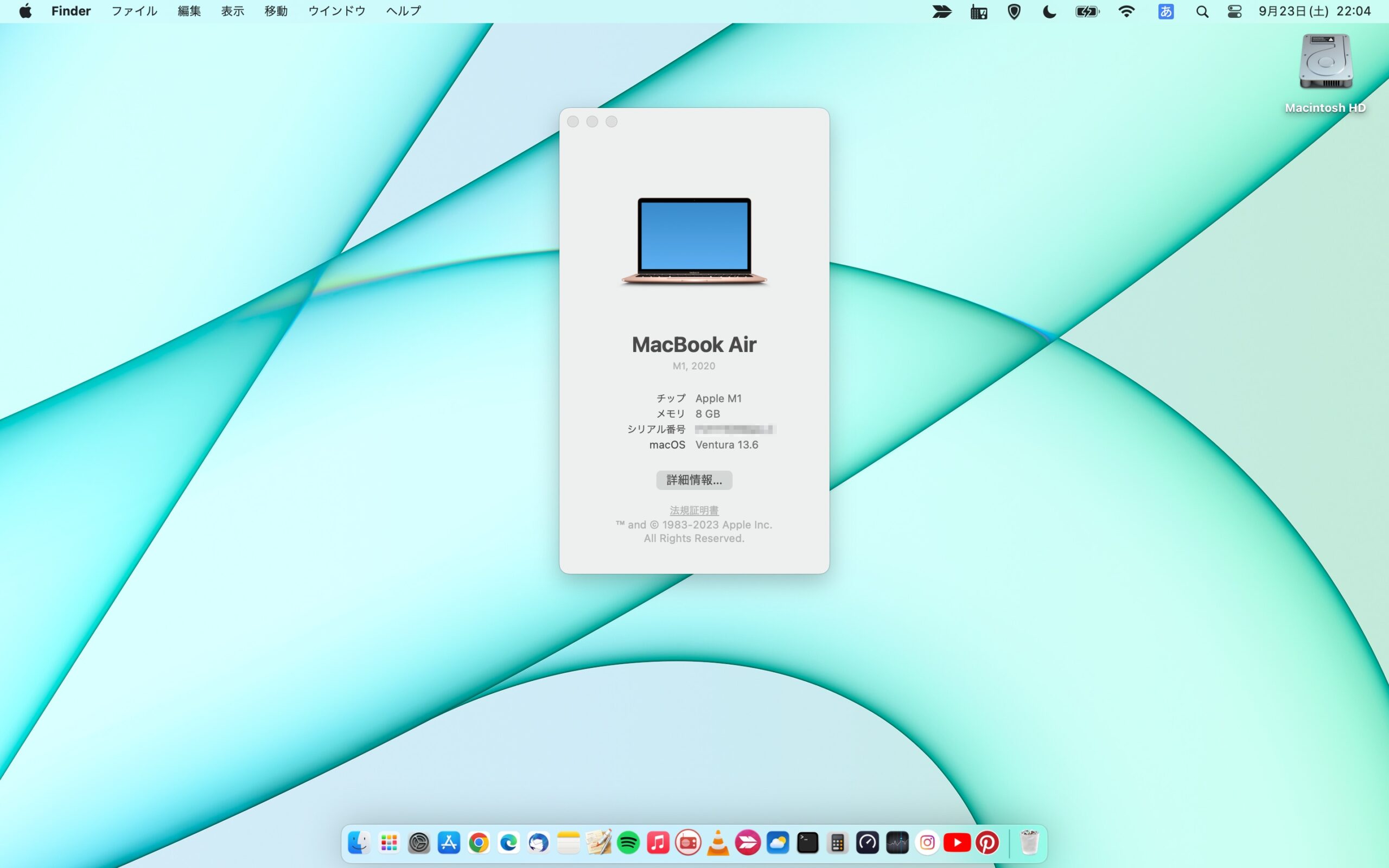Open Calculator from the Dock
Image resolution: width=1389 pixels, height=868 pixels.
coord(837,843)
